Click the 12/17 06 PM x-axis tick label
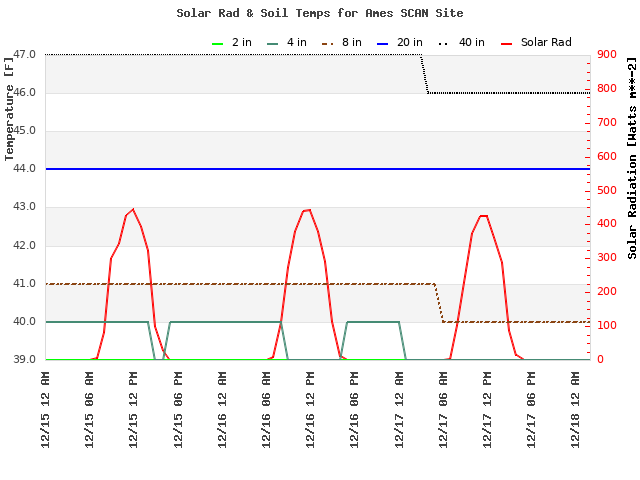Screen dimensions: 640x480 click(x=531, y=409)
